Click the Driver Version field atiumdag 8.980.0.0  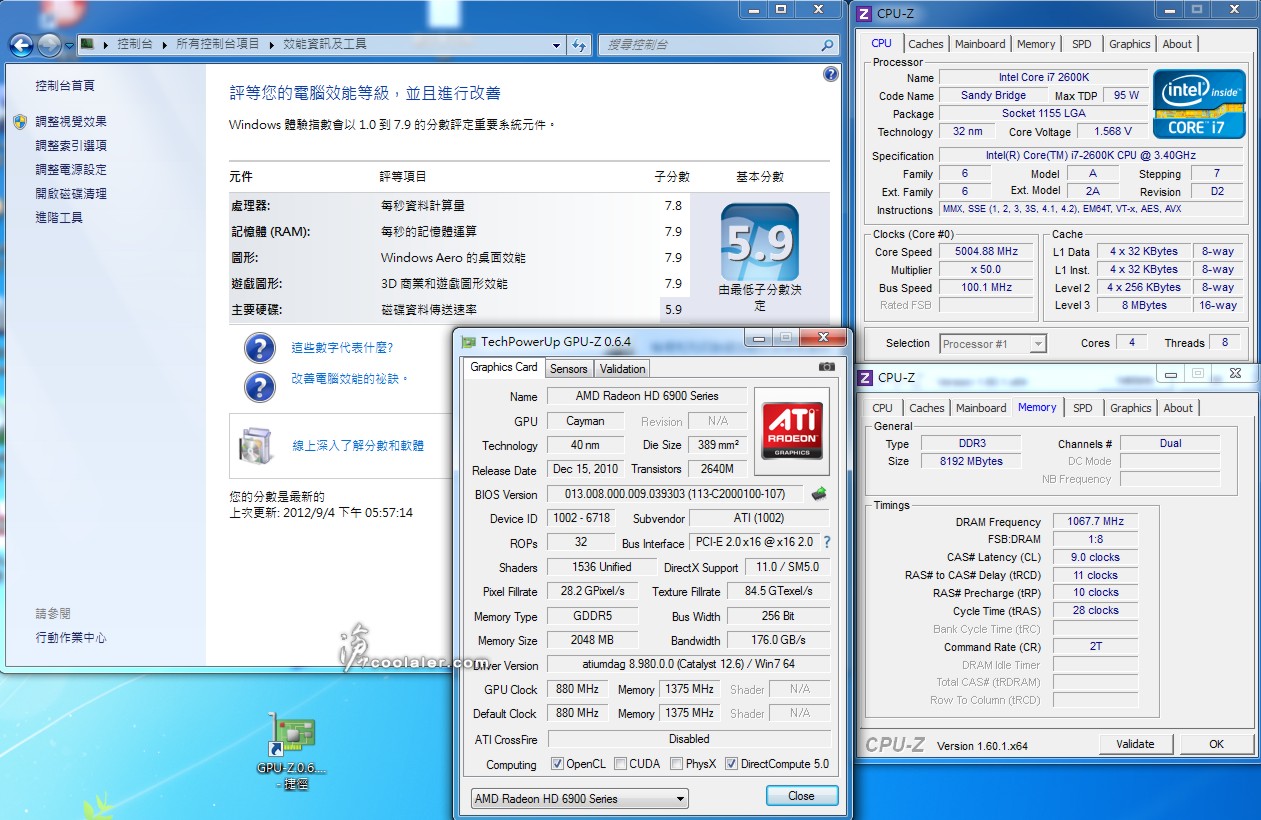pos(689,665)
